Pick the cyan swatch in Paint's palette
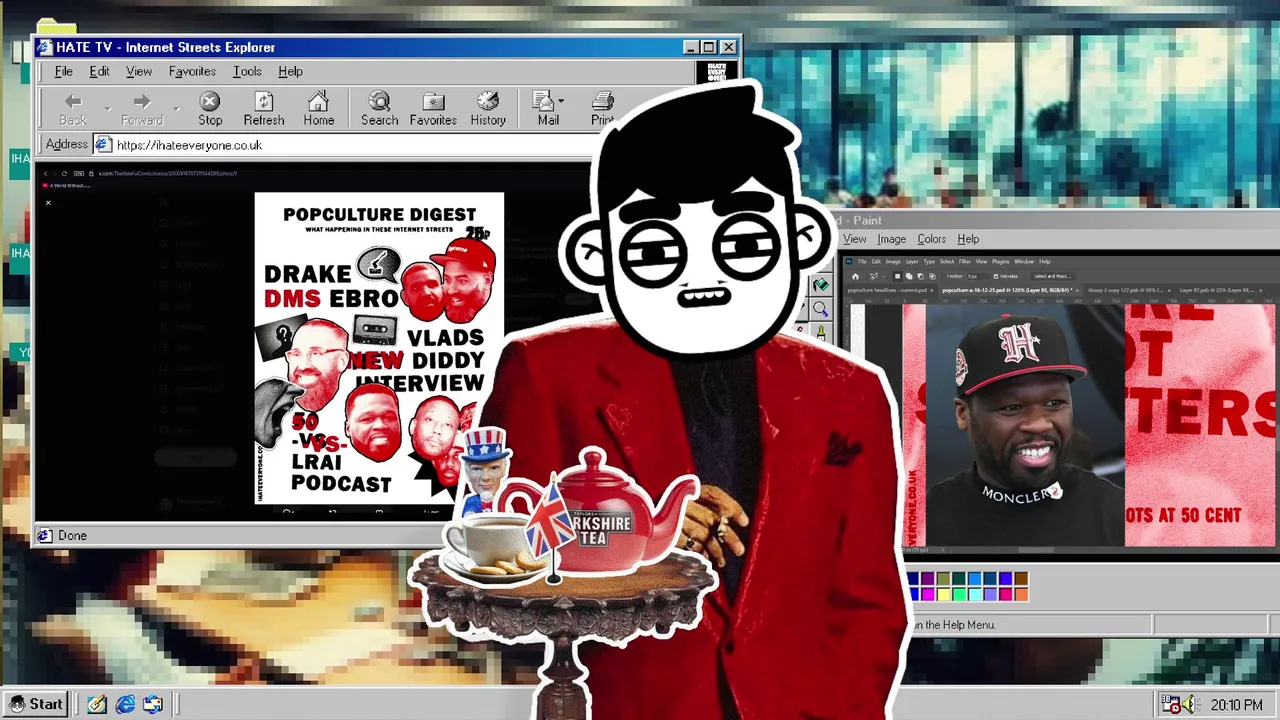The width and height of the screenshot is (1280, 720). [x=975, y=594]
